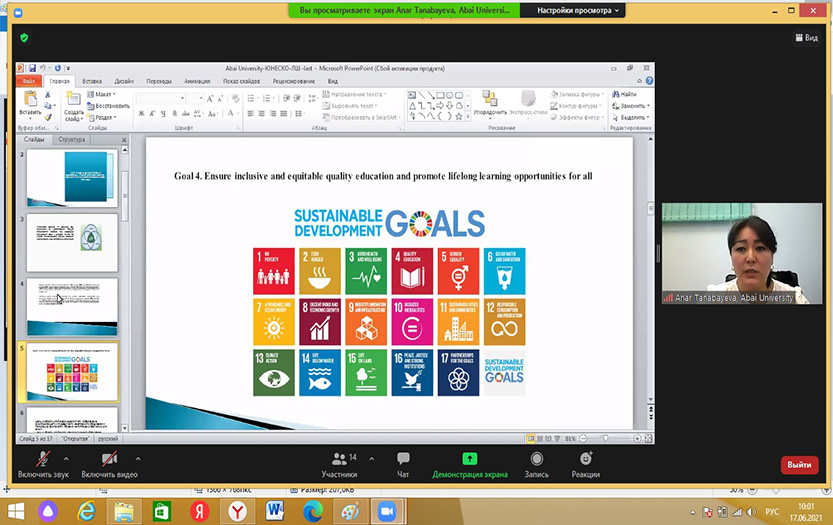Close the slides pane with X
The height and width of the screenshot is (525, 833).
[124, 140]
